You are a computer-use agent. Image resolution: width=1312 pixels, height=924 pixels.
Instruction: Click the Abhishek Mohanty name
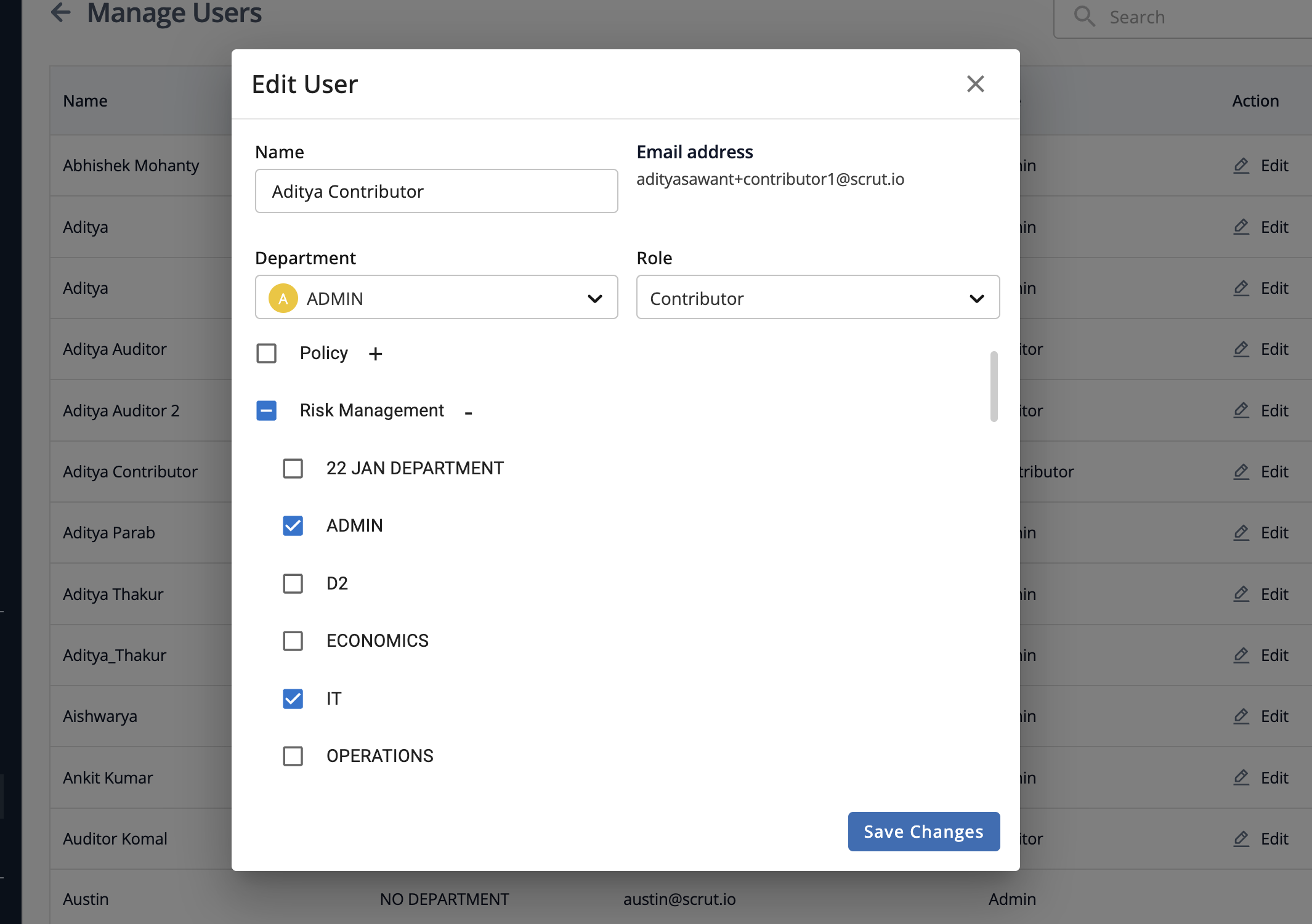(131, 166)
